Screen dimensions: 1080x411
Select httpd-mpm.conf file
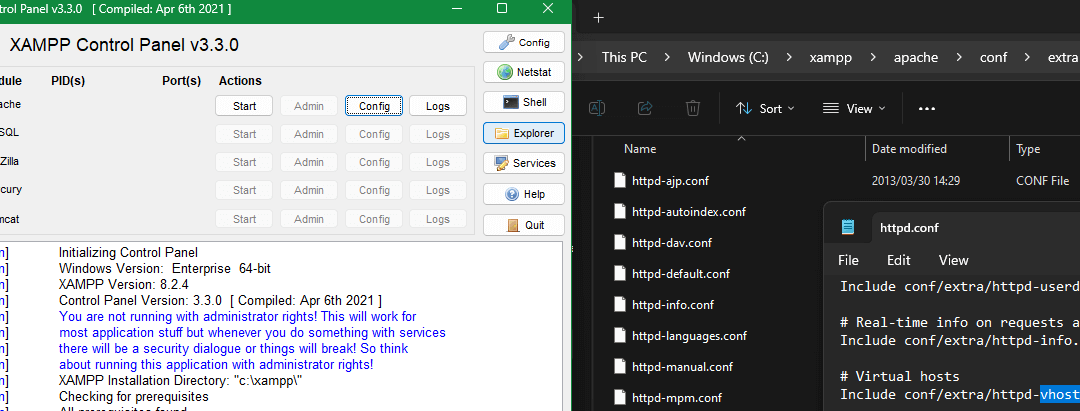[676, 398]
